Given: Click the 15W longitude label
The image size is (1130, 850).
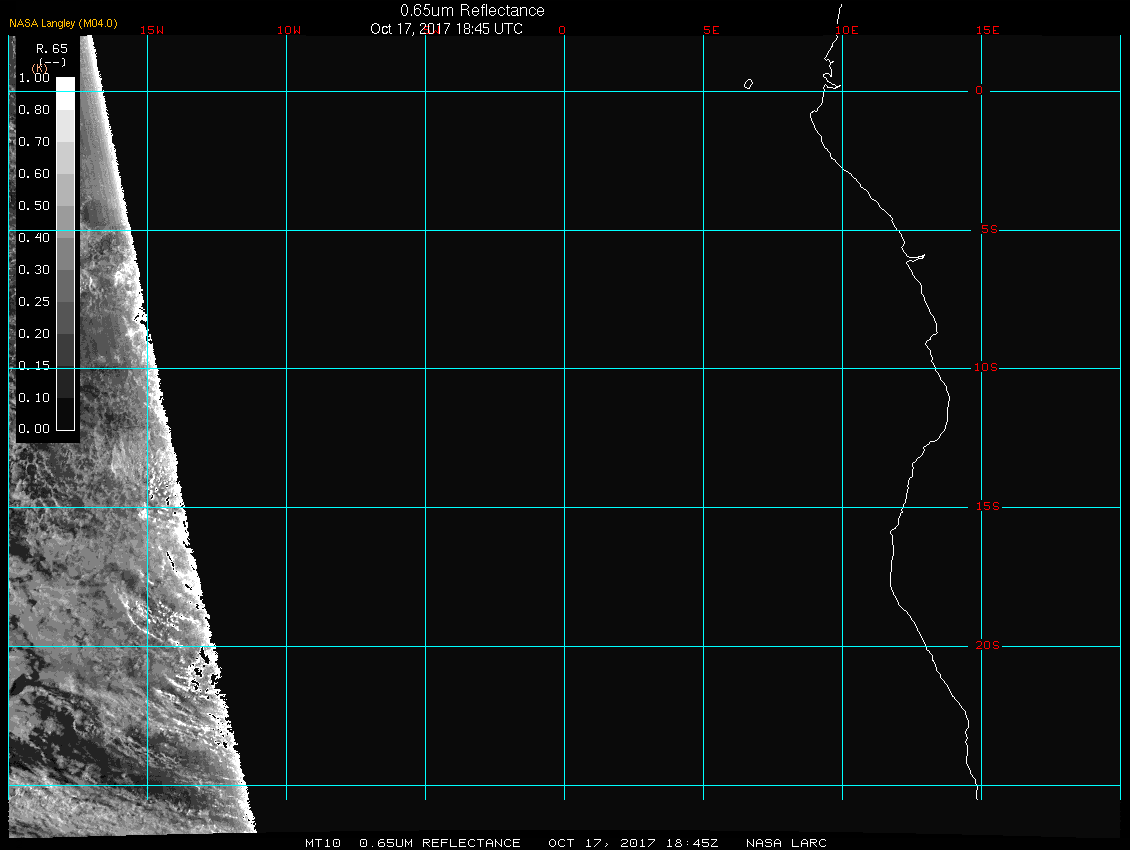Looking at the screenshot, I should (x=152, y=30).
